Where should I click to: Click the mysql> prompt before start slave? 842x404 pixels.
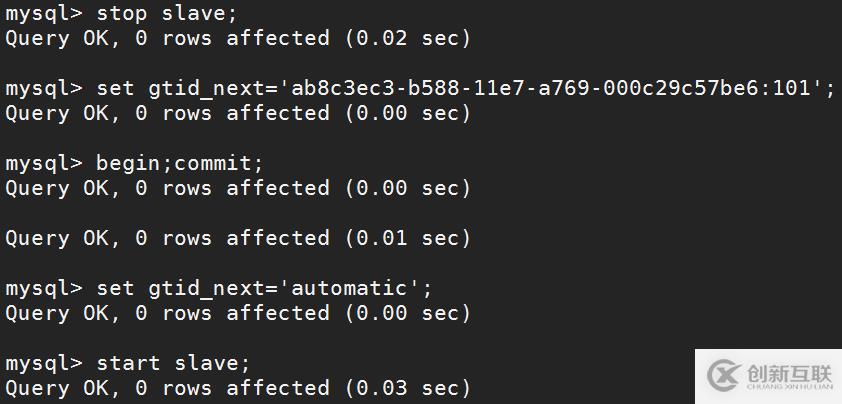click(45, 363)
